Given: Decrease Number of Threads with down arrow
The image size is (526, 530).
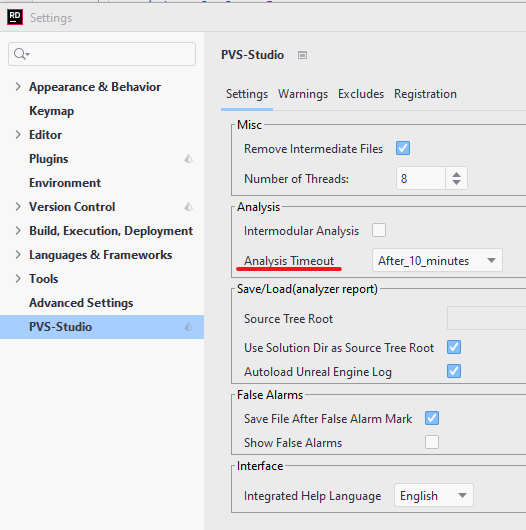Looking at the screenshot, I should (456, 183).
